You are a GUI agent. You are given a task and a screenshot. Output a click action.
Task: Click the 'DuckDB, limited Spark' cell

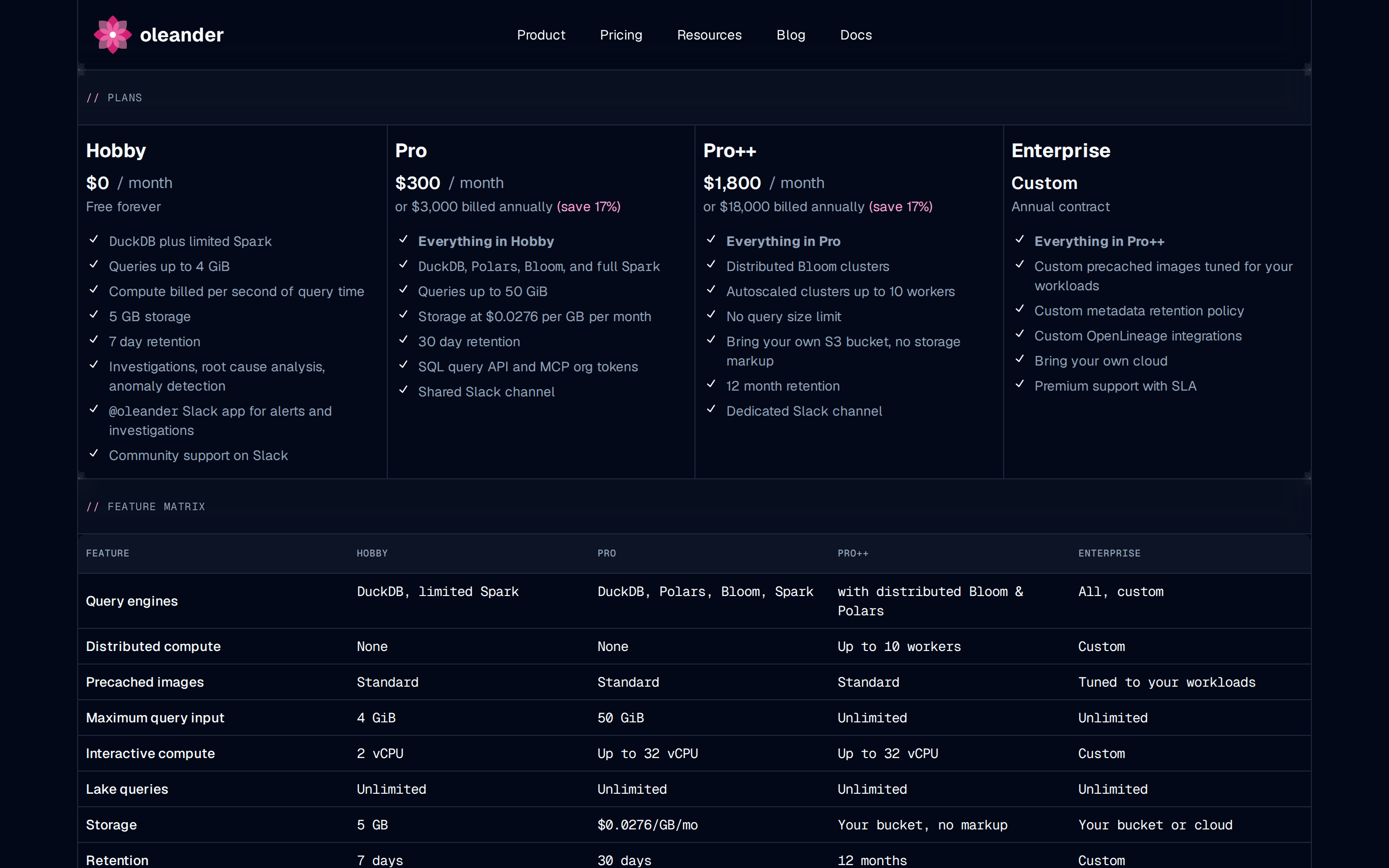[x=437, y=591]
